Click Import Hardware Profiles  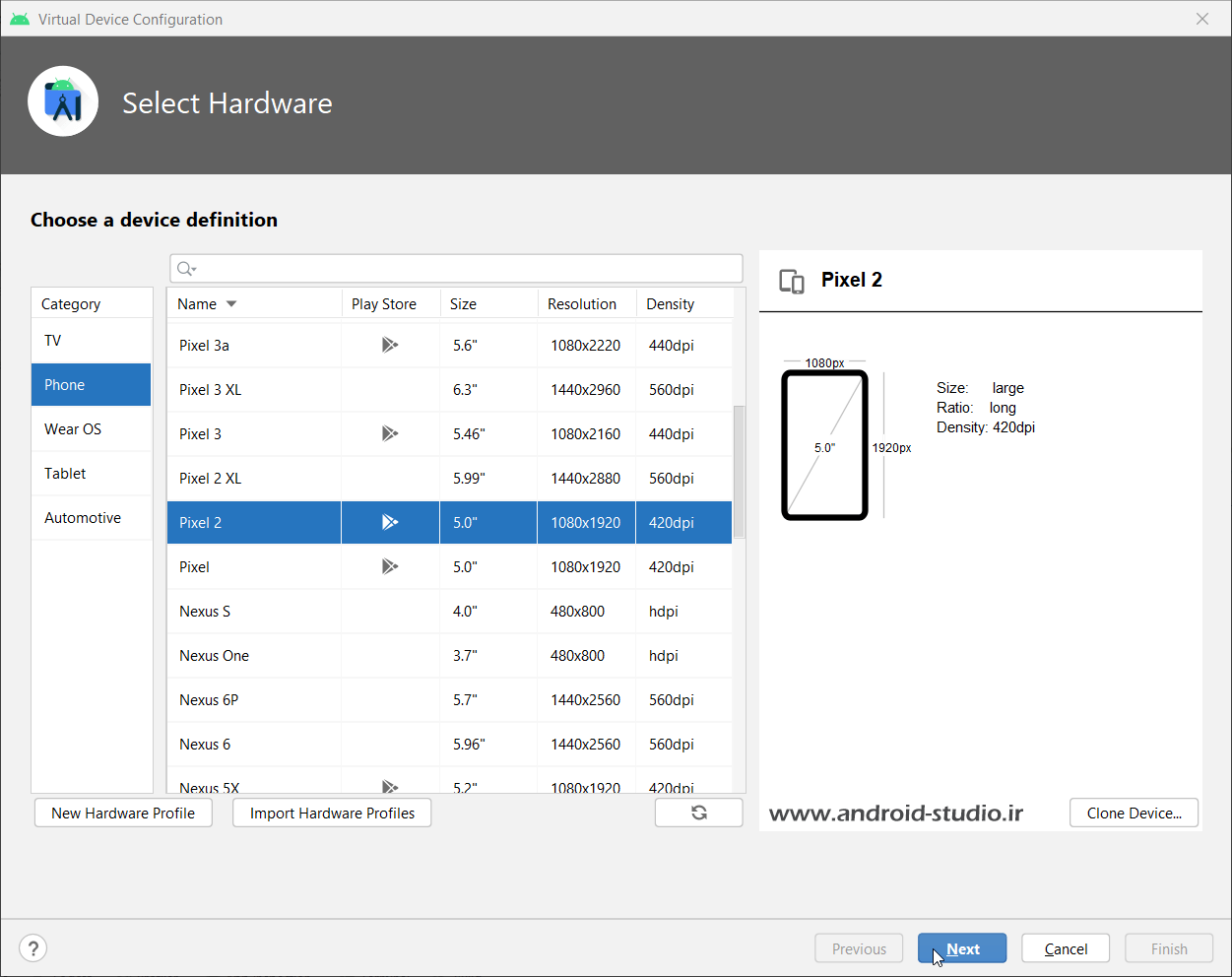(x=332, y=813)
